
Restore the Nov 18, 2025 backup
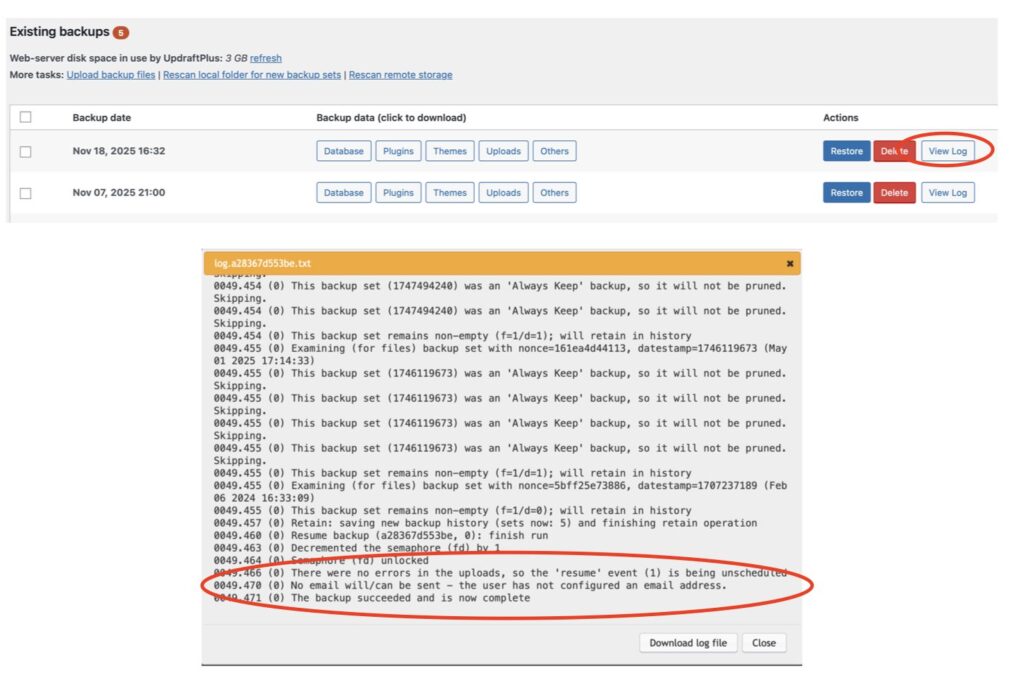[846, 152]
